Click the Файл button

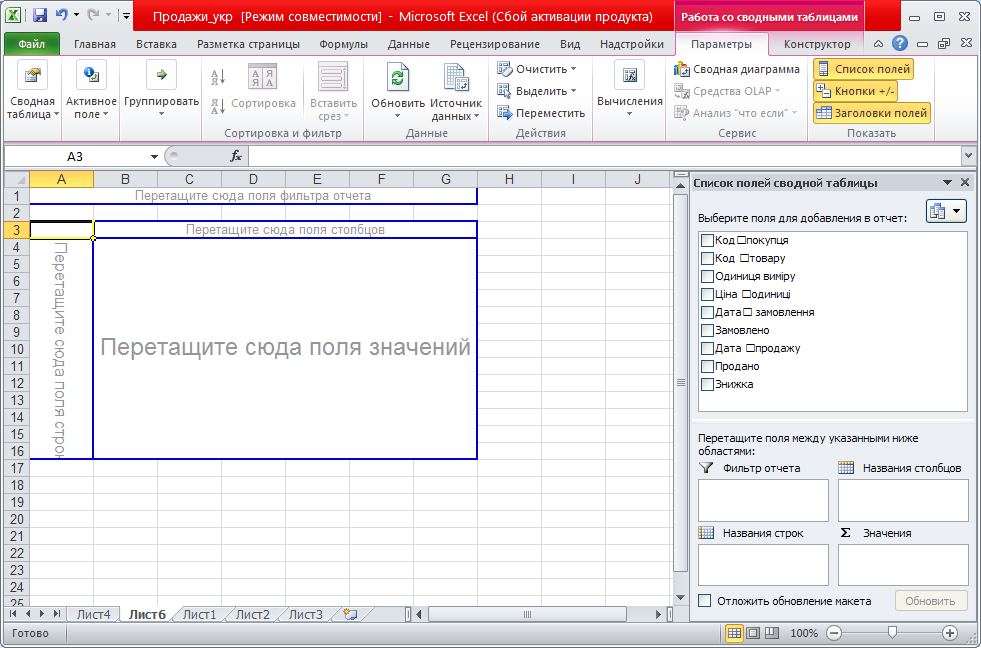(31, 44)
